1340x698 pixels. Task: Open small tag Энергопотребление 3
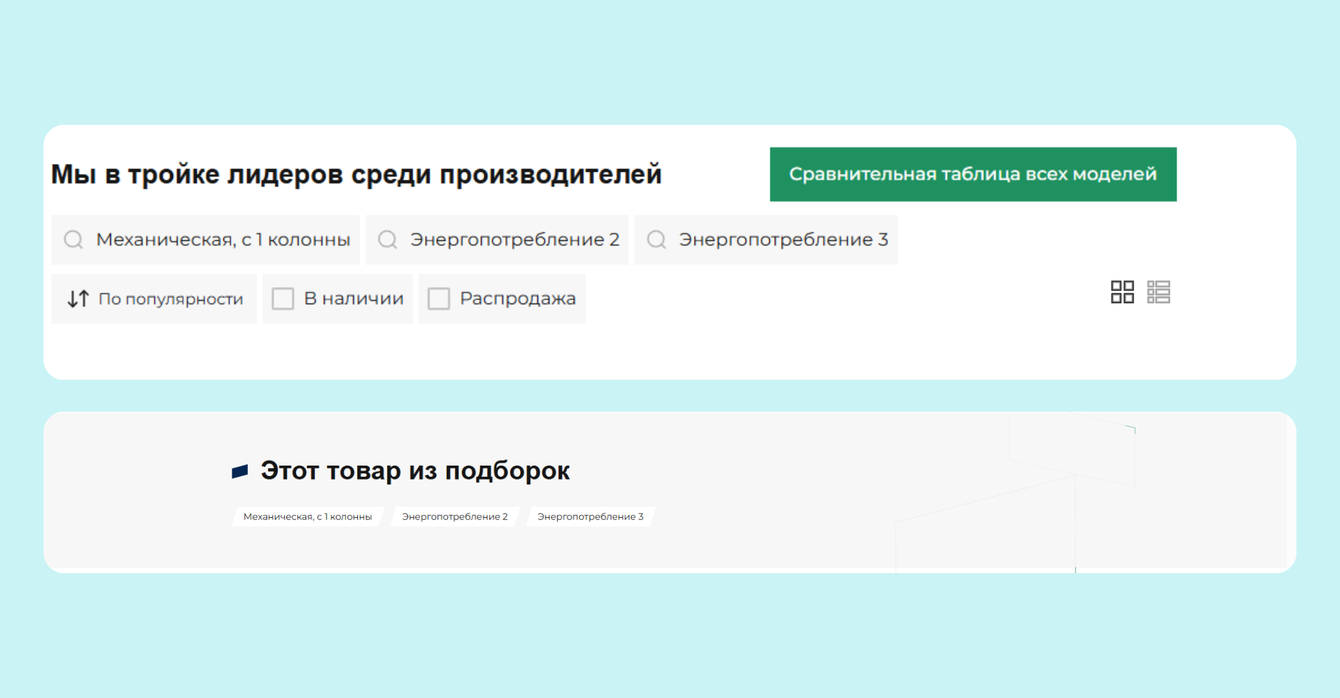(590, 517)
